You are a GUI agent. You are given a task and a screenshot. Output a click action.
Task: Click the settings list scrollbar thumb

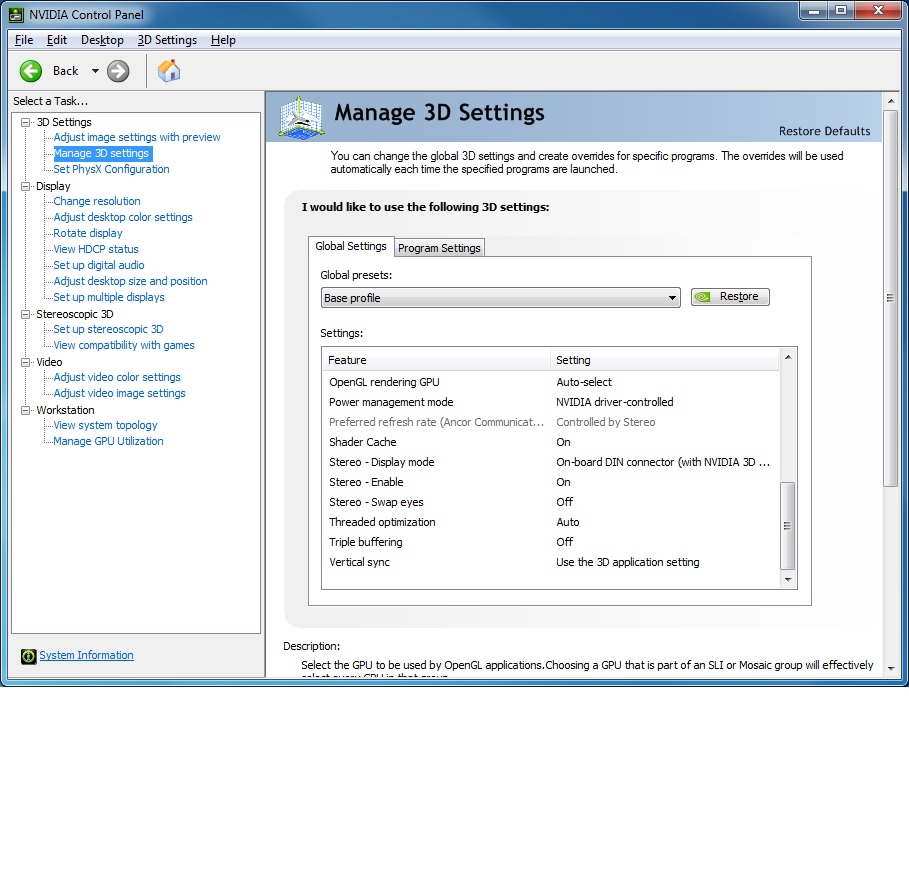(x=788, y=526)
